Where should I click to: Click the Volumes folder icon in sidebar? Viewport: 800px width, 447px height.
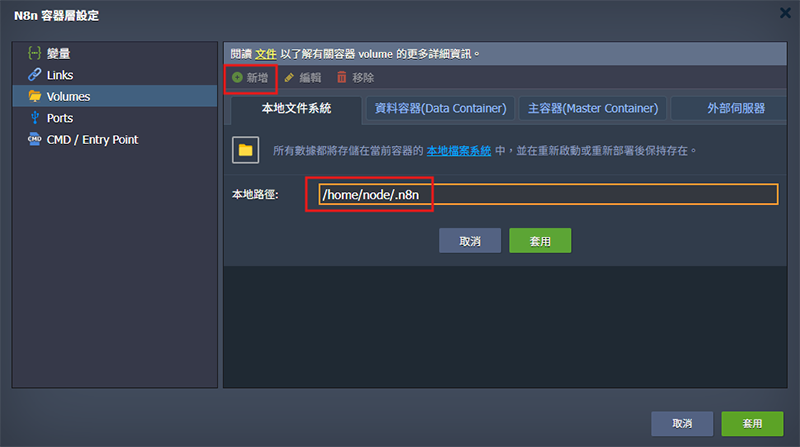click(34, 96)
